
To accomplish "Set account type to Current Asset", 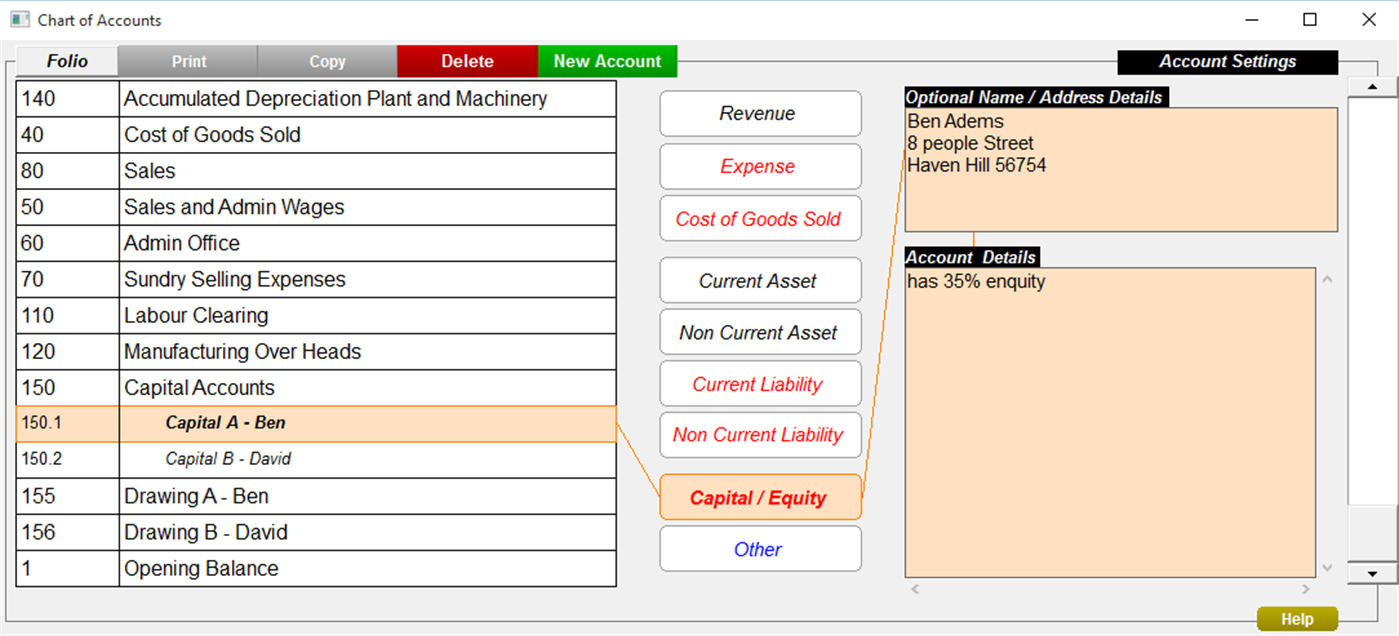I will pos(760,280).
